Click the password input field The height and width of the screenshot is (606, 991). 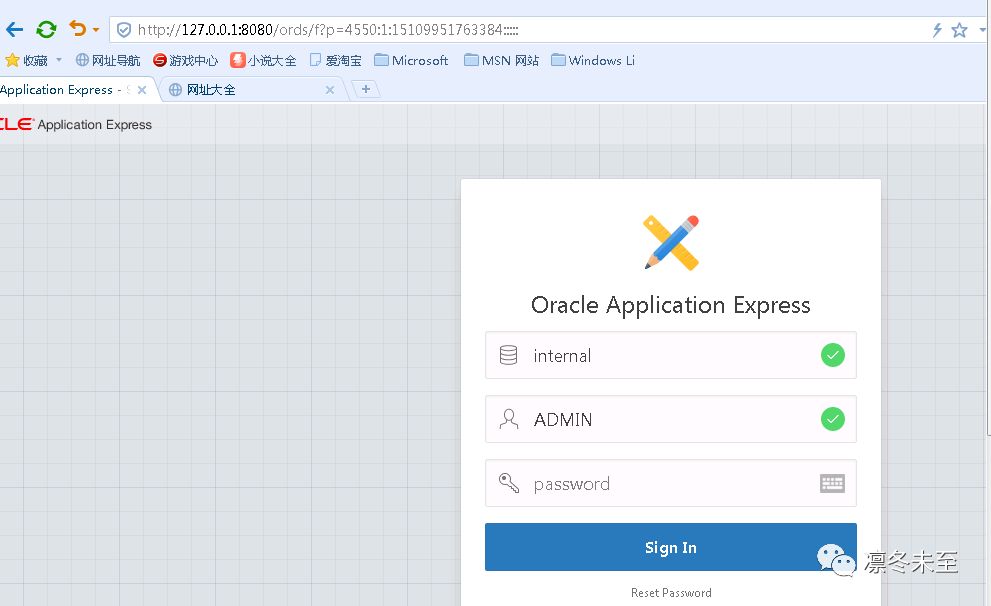[x=660, y=484]
